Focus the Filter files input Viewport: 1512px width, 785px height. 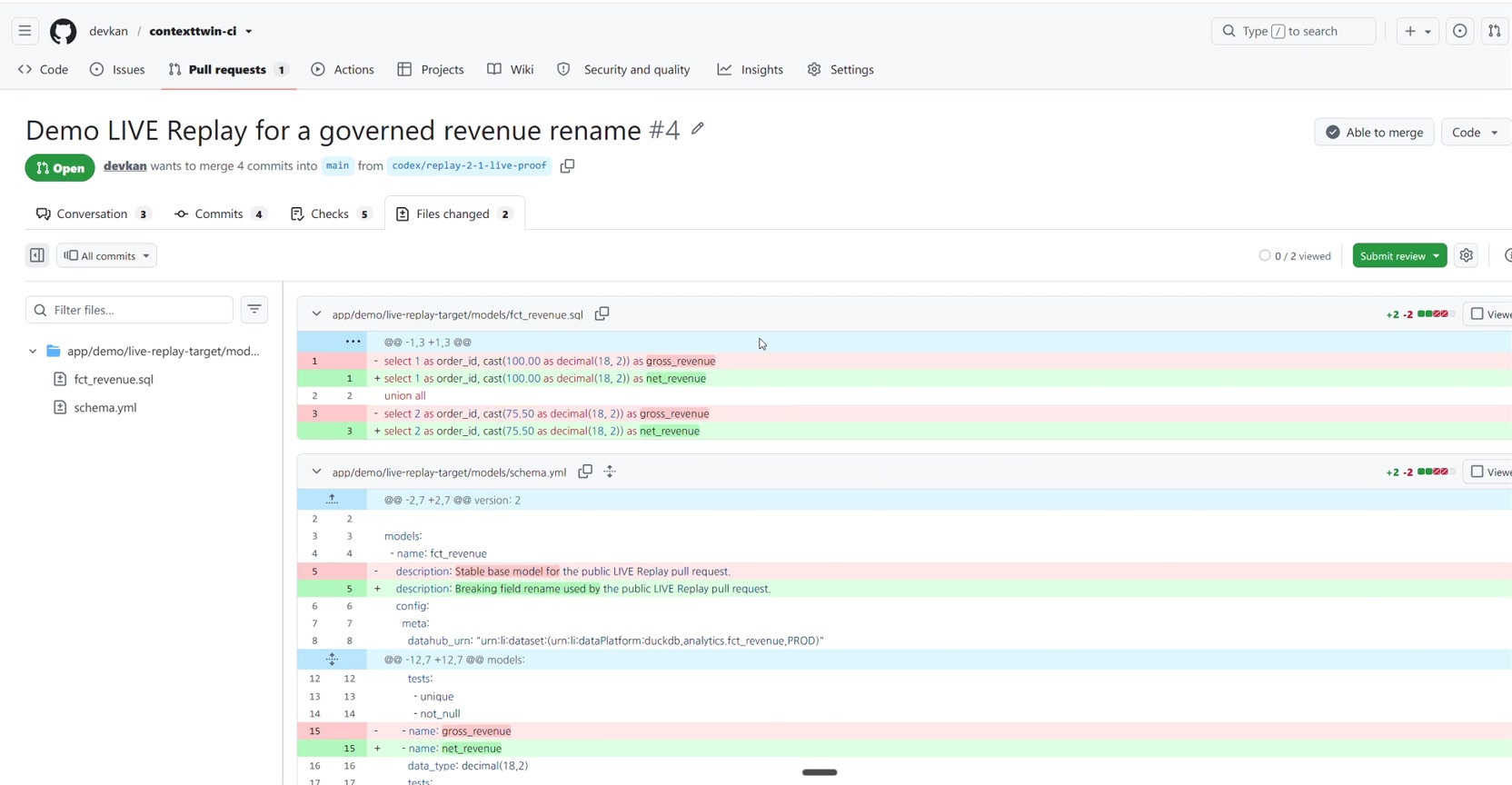coord(129,310)
